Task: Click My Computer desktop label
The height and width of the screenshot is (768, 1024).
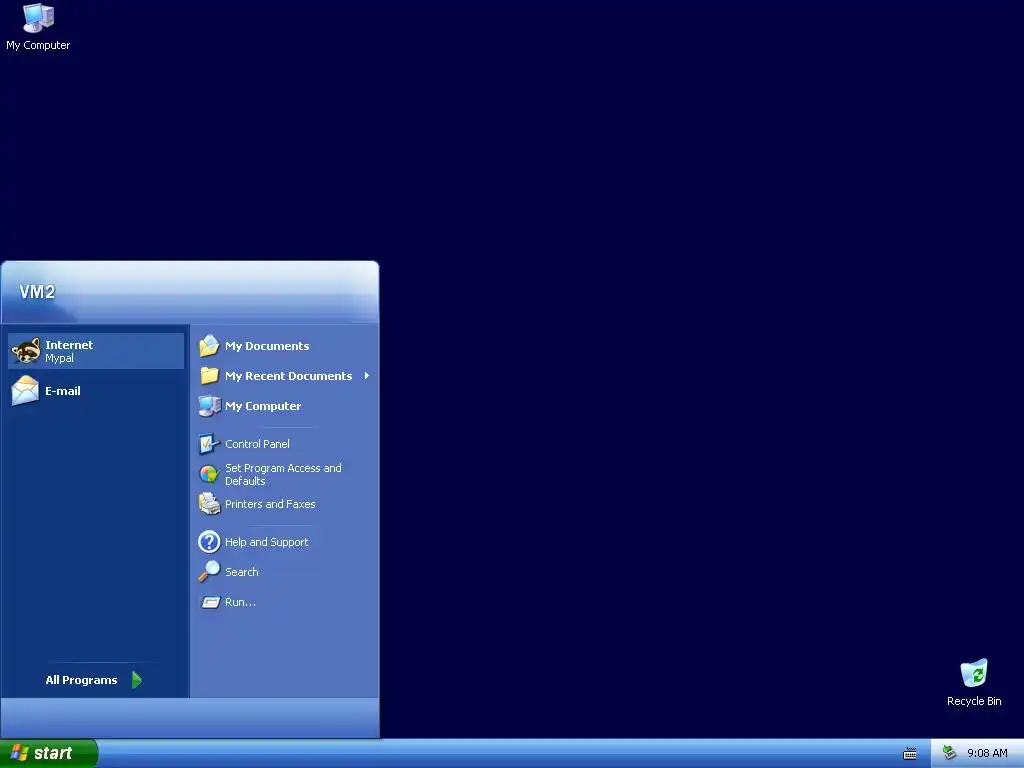Action: tap(38, 45)
